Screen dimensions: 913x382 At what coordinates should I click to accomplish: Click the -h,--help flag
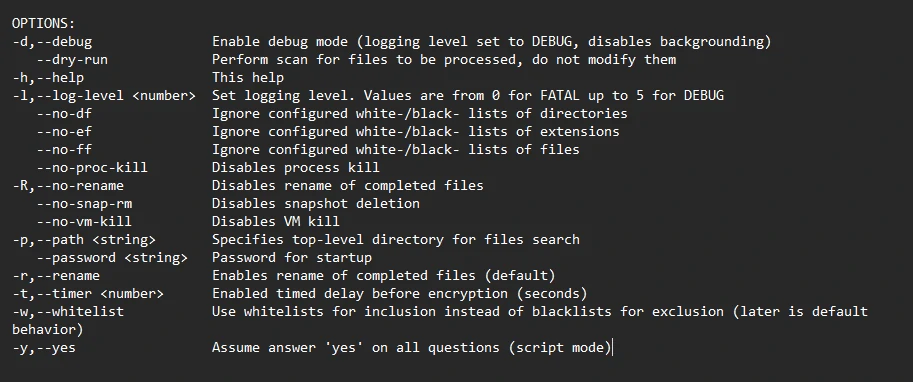(x=48, y=78)
